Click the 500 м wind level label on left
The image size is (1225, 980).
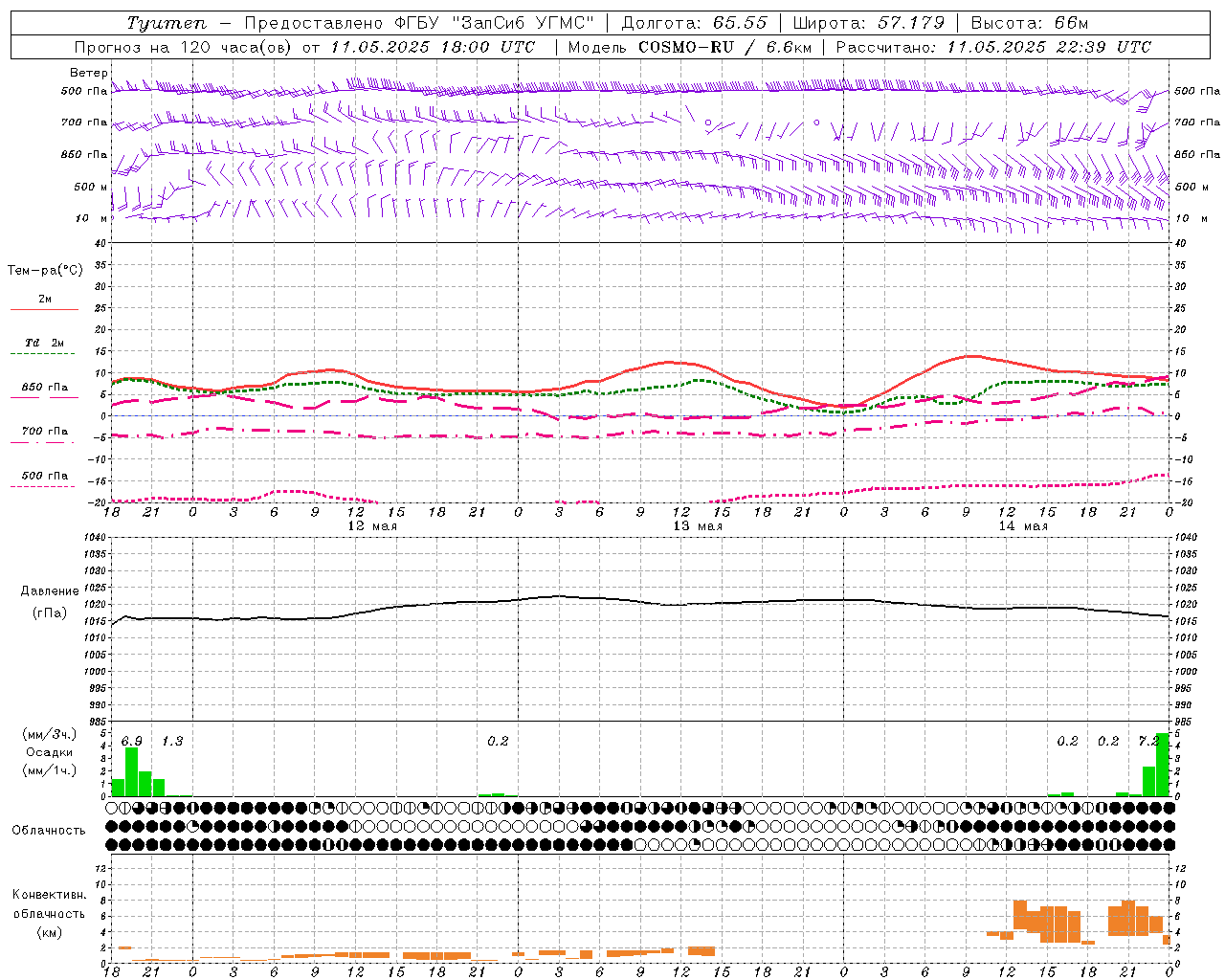[91, 187]
